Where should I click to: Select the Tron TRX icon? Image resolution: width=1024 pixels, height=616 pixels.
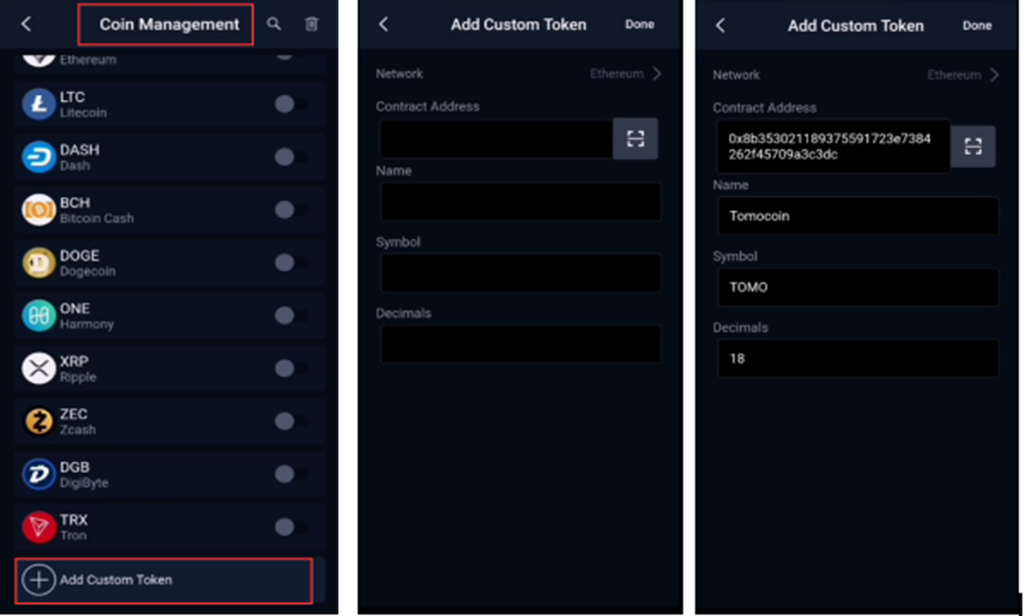point(39,527)
